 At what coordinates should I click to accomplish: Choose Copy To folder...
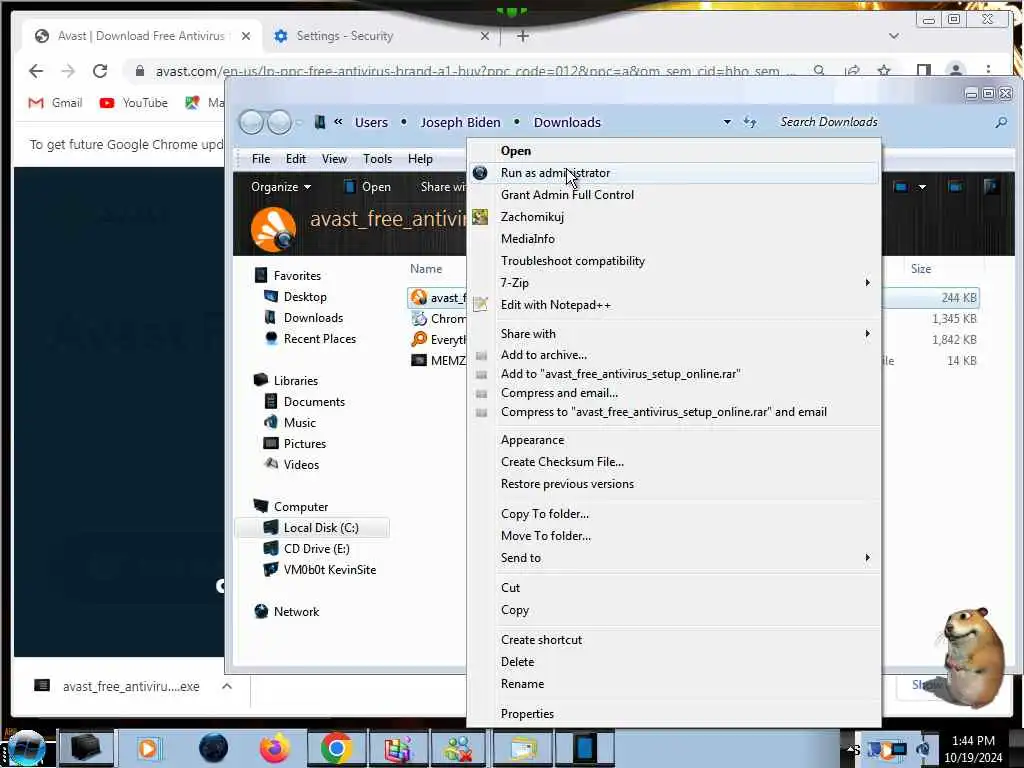673,514
